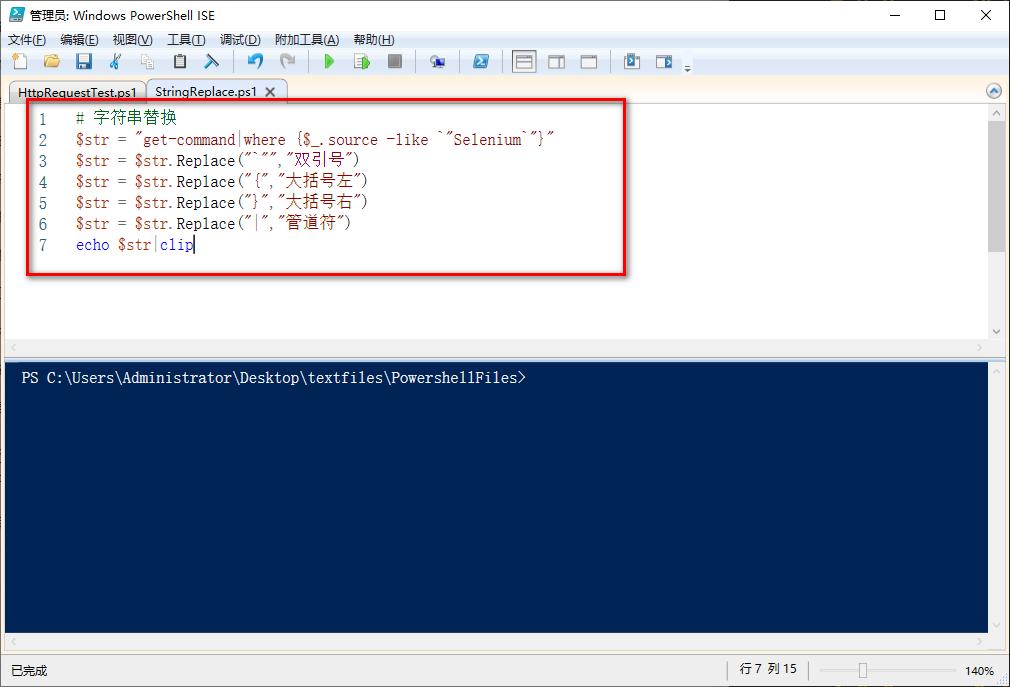The height and width of the screenshot is (687, 1010).
Task: Click the echo command on line 7
Action: tap(93, 245)
